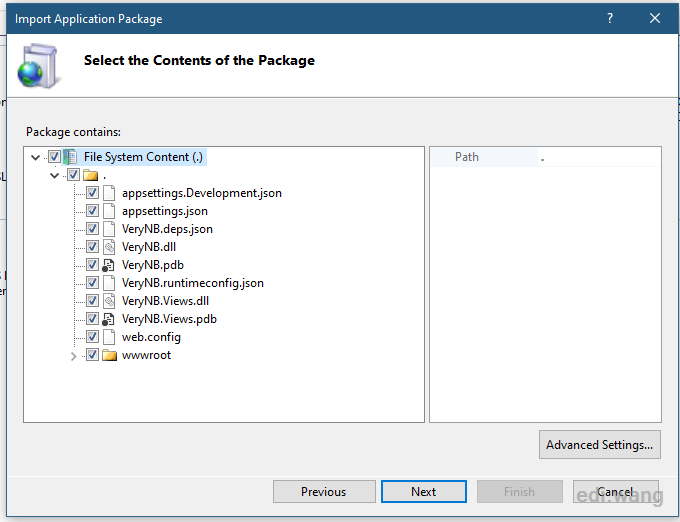Toggle the File System Content checkbox

tap(54, 157)
